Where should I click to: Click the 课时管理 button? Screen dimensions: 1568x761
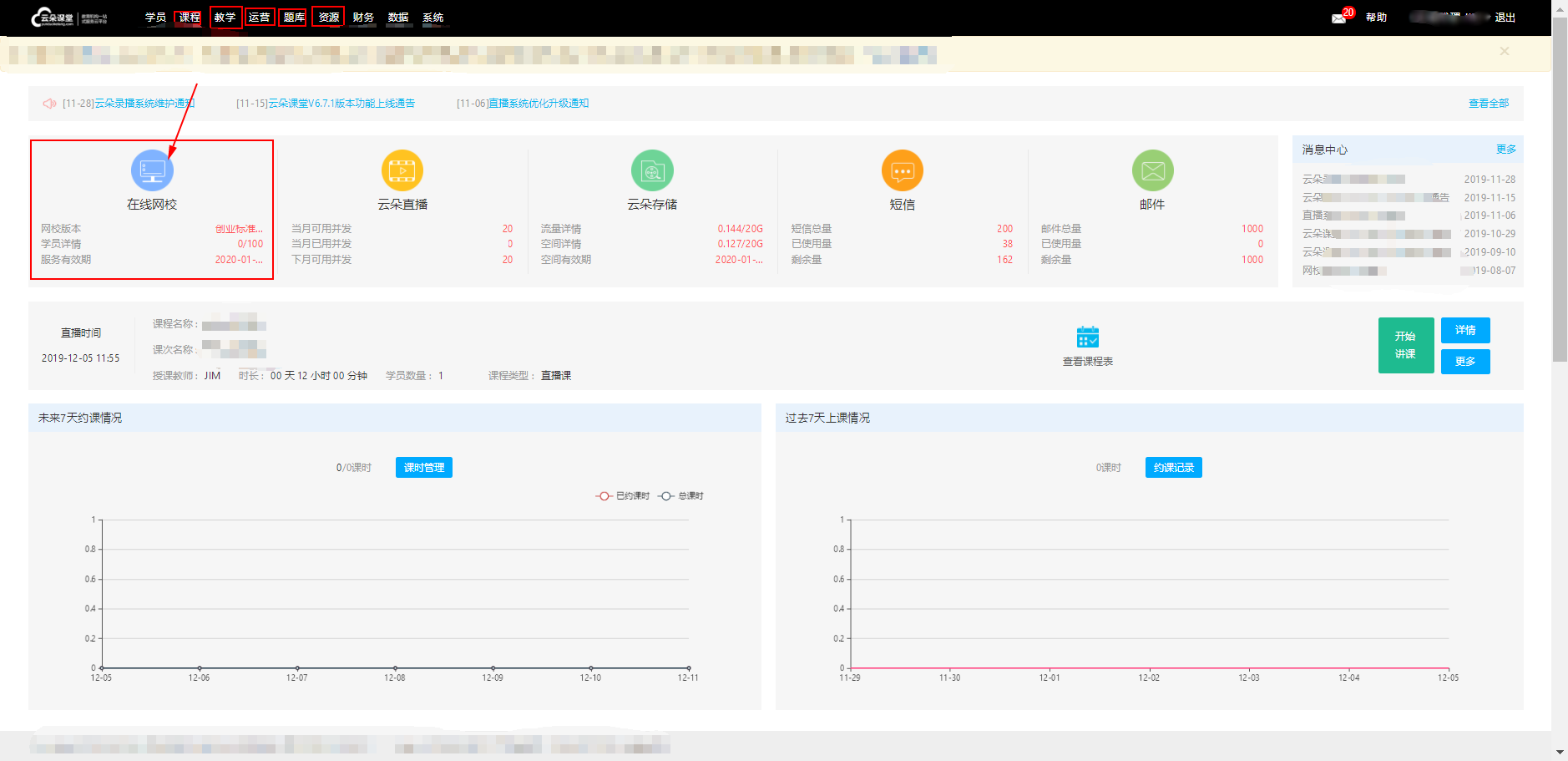pyautogui.click(x=424, y=468)
